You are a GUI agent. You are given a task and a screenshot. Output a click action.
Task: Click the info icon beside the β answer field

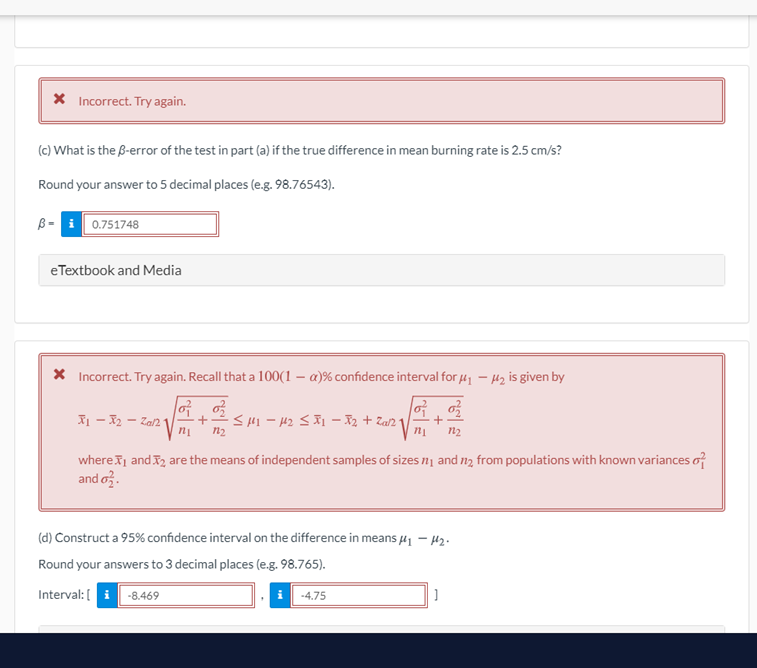[71, 224]
